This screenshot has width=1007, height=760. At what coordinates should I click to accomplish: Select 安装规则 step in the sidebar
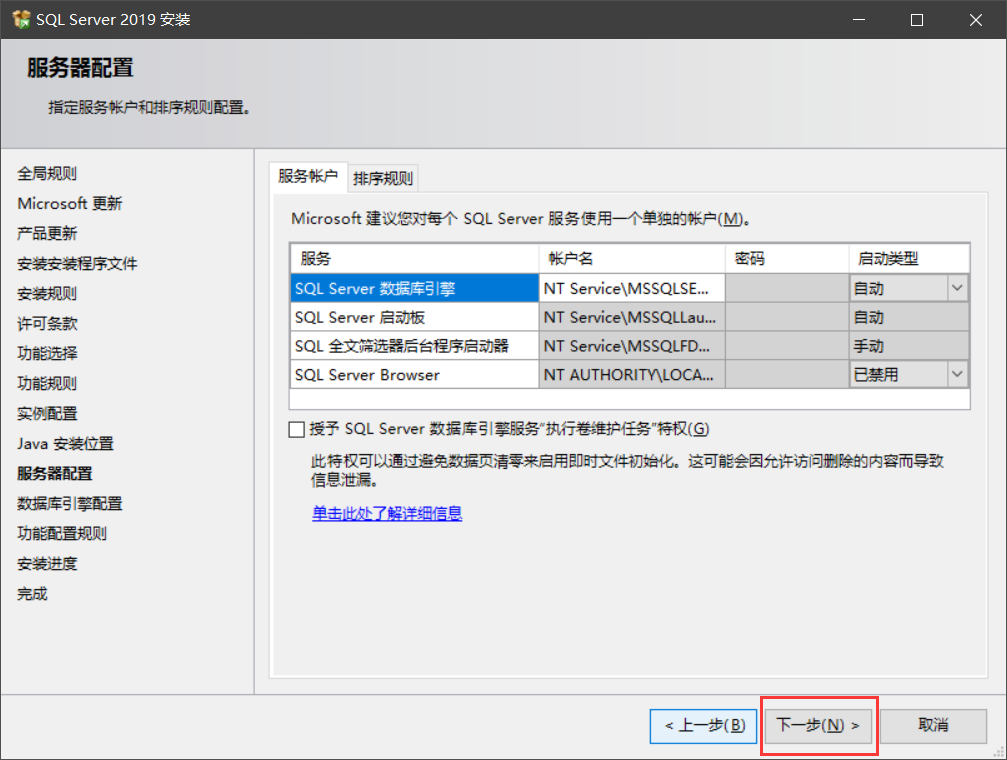coord(47,294)
